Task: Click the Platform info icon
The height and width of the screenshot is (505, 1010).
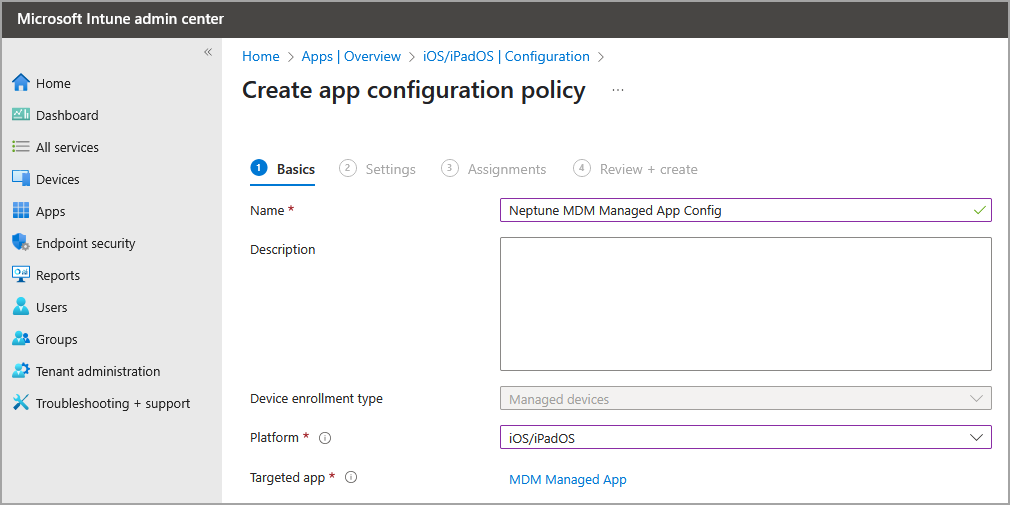Action: tap(325, 438)
